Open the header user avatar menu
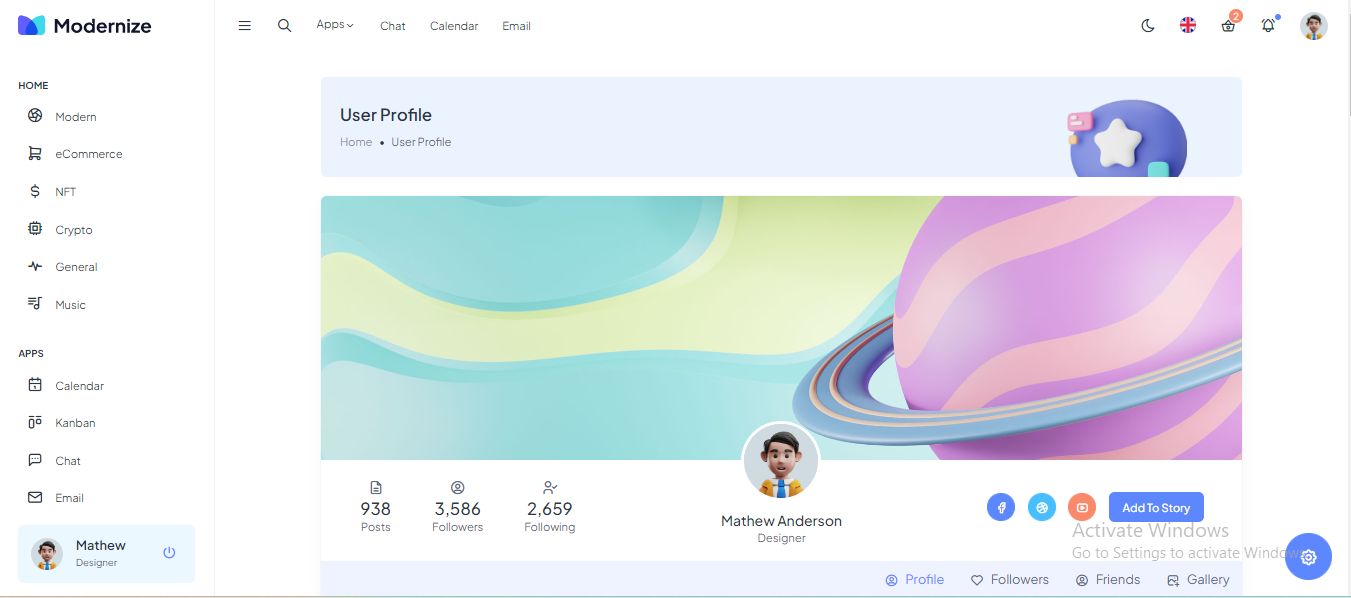Screen dimensions: 1351x598 click(x=1314, y=26)
